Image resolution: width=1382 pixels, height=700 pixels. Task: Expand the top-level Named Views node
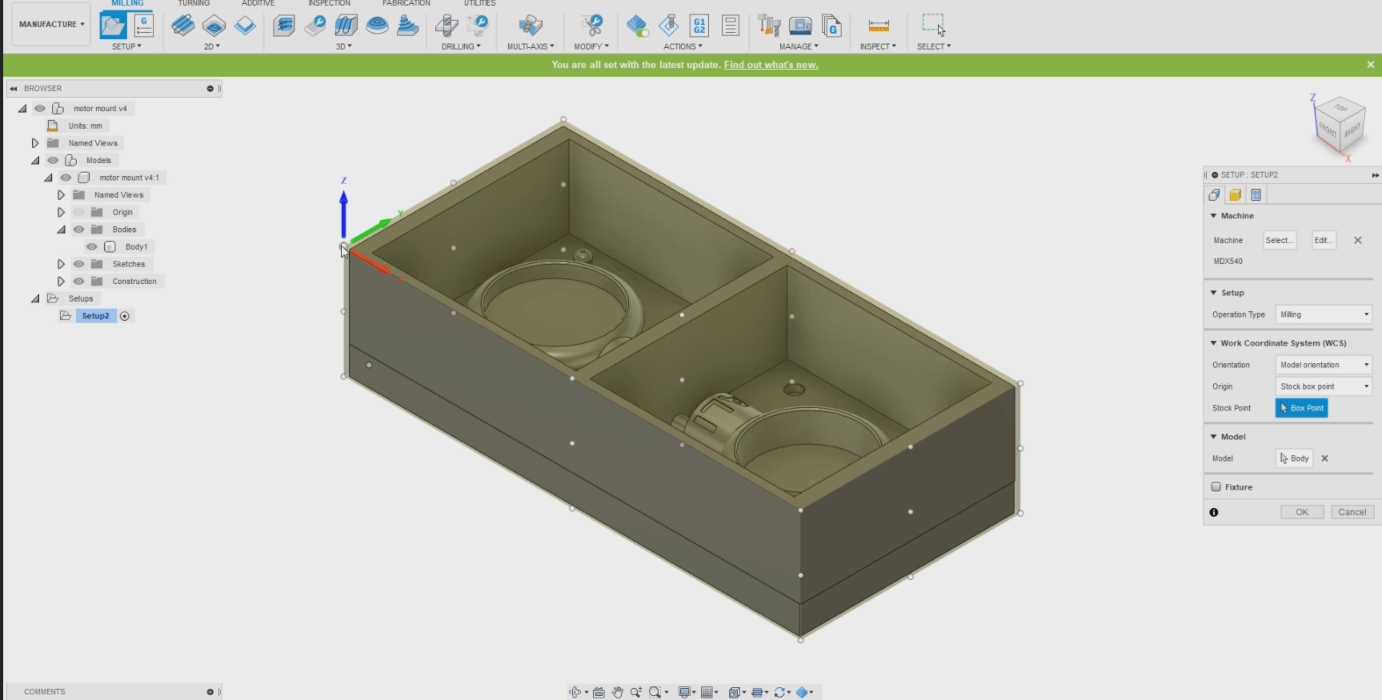point(35,143)
